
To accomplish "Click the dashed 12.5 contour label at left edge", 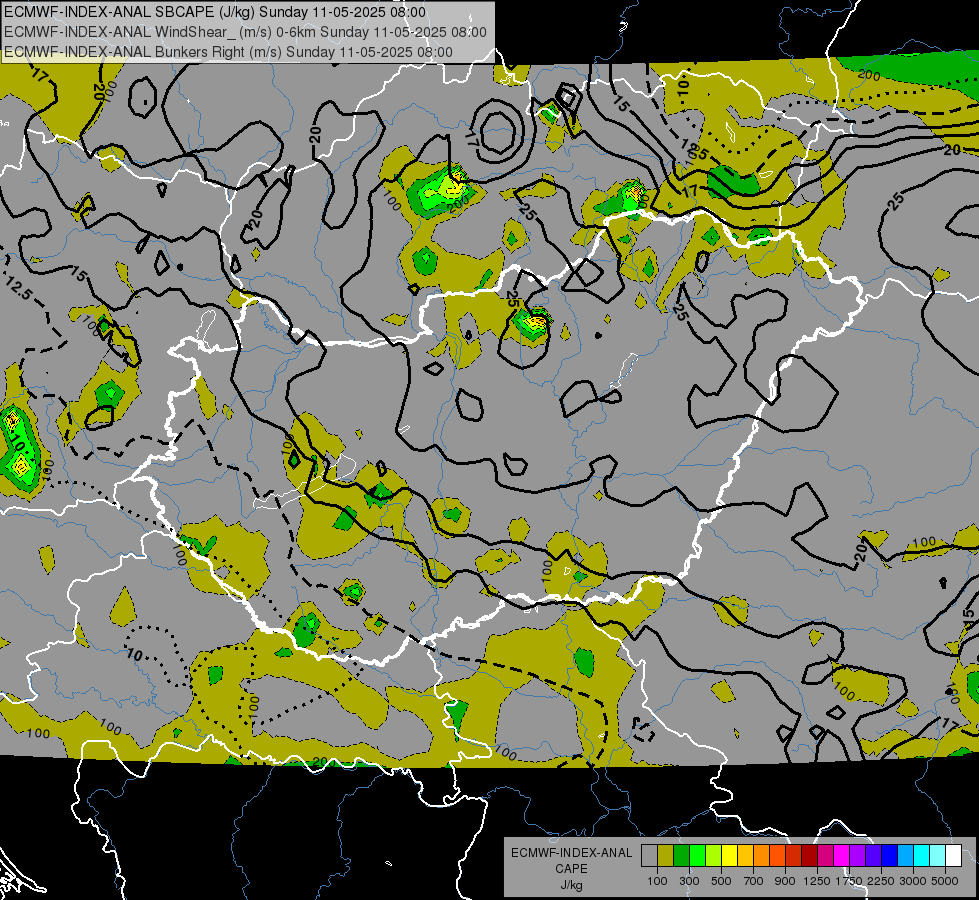I will click(17, 289).
